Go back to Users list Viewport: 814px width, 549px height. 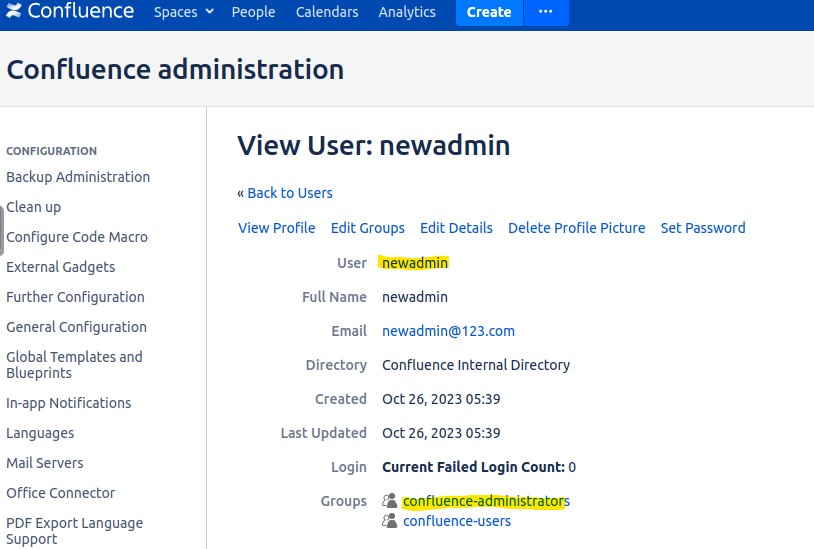click(x=290, y=193)
